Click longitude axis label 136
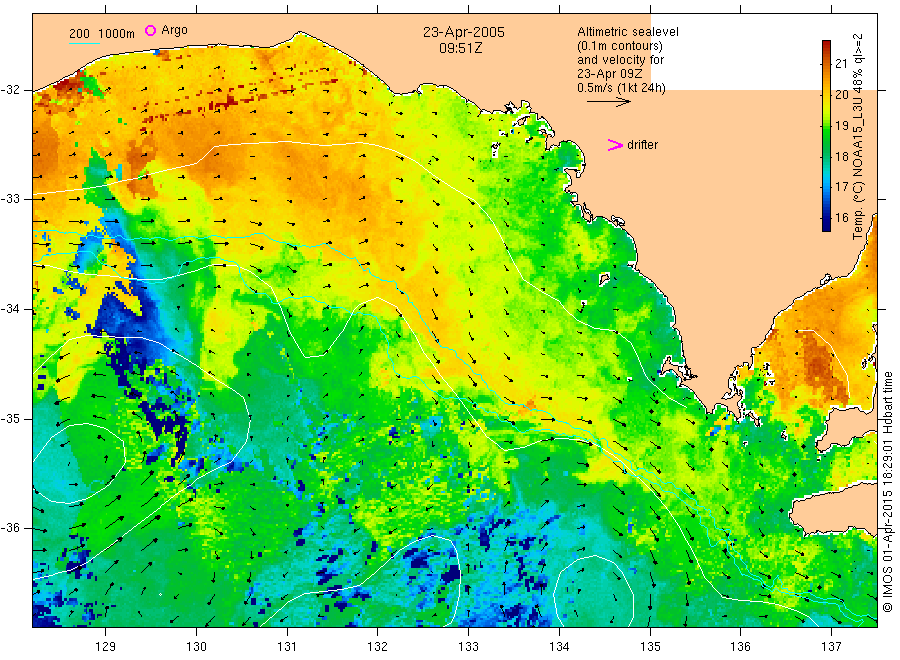This screenshot has width=900, height=660. [x=740, y=647]
